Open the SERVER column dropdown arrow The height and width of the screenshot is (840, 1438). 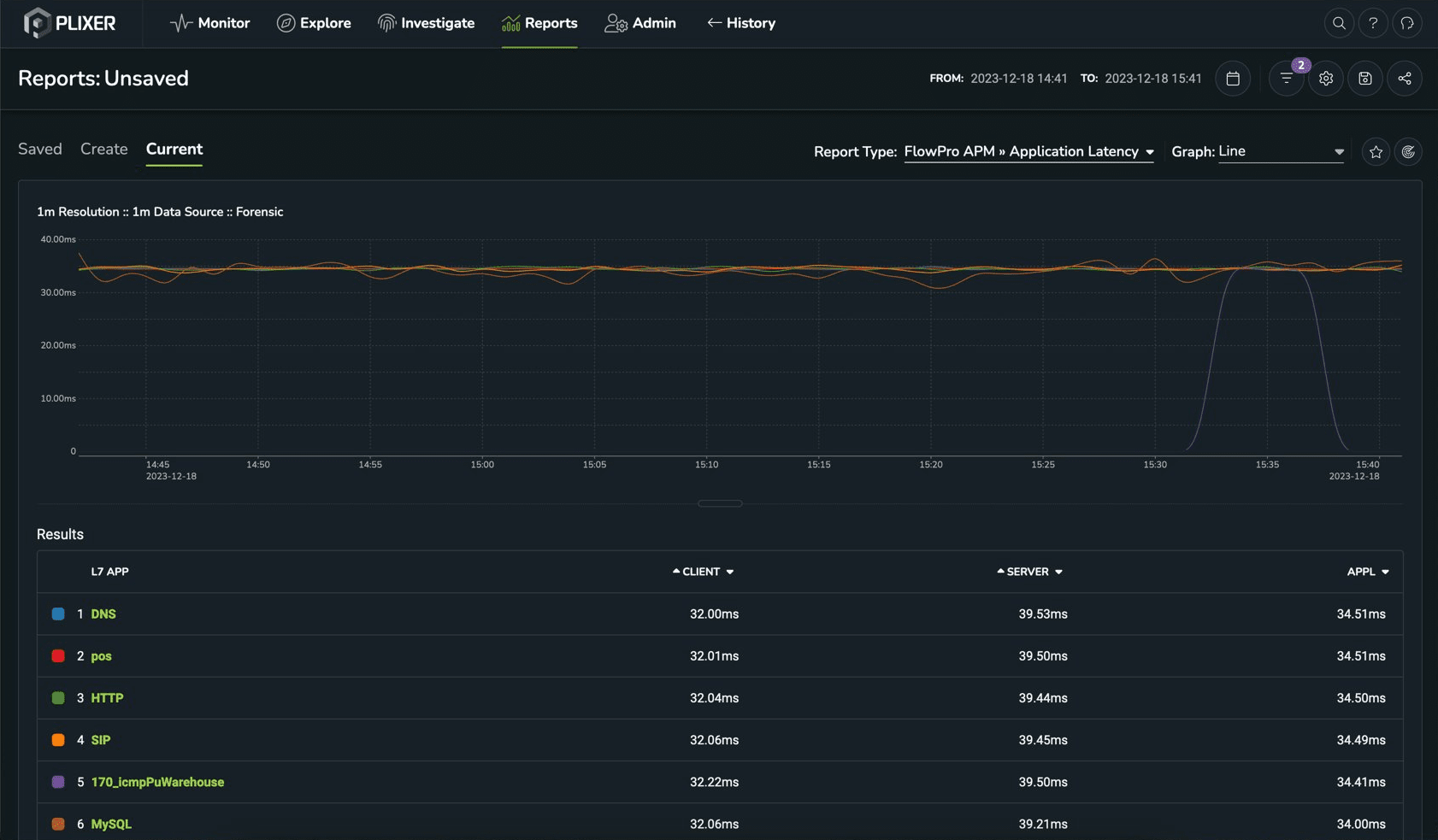pyautogui.click(x=1058, y=573)
